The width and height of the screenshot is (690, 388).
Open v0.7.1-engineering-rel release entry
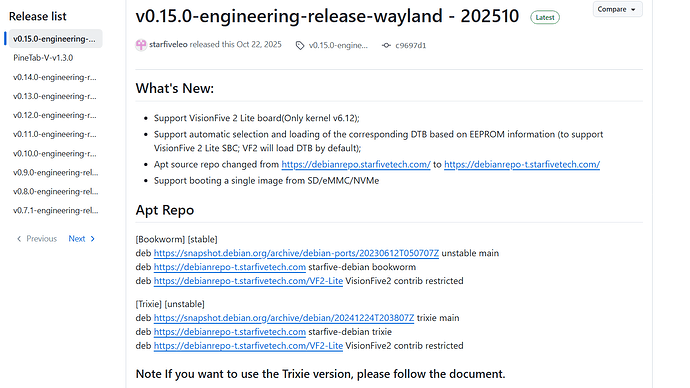click(55, 211)
